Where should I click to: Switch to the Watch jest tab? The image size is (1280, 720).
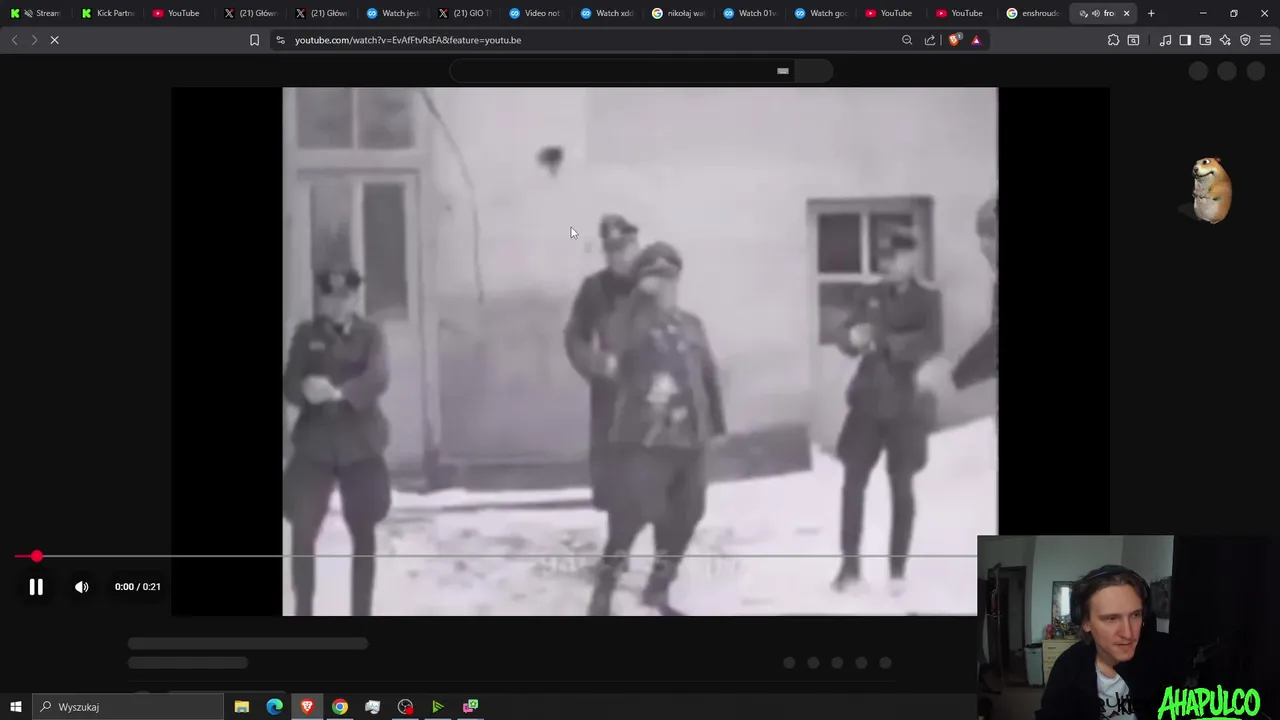tap(393, 13)
